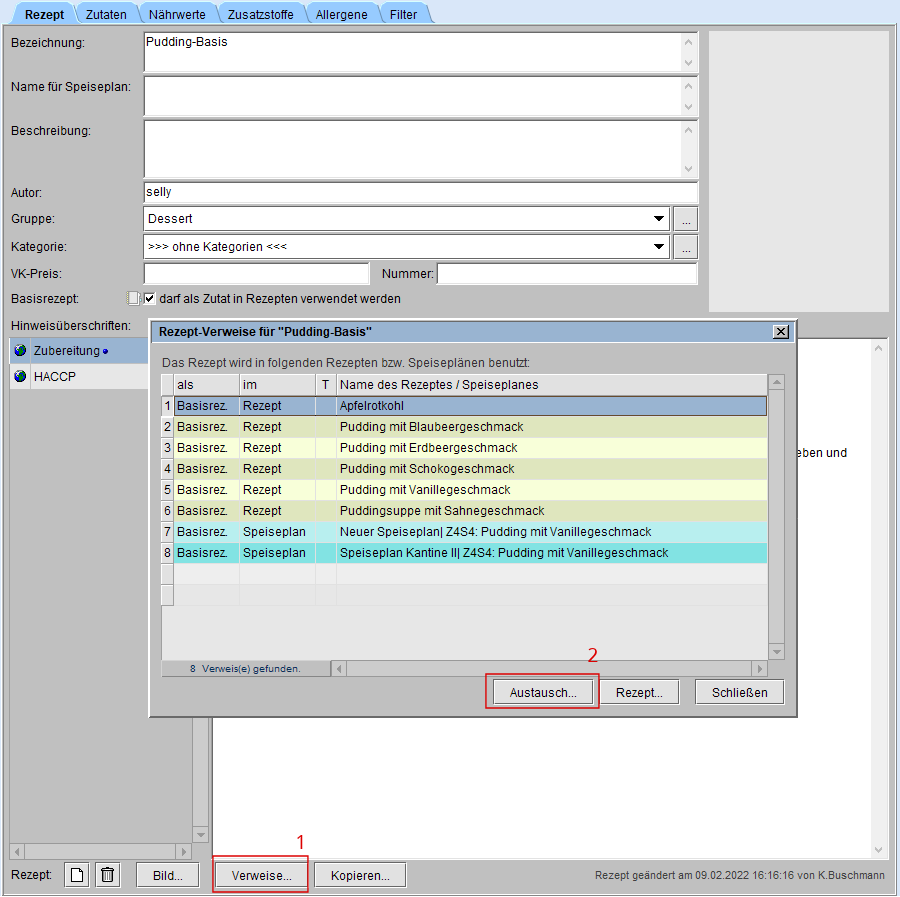Close the Rezept-Verweise dialog with the X icon

[x=780, y=332]
